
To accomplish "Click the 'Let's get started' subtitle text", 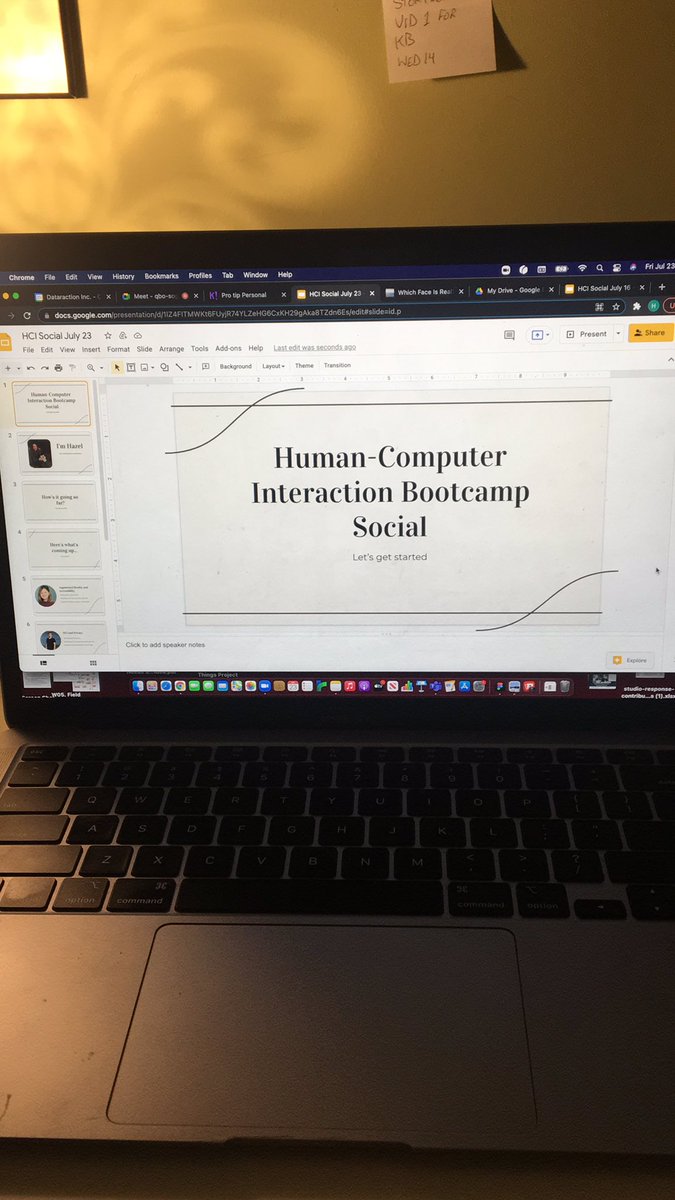I will click(390, 557).
